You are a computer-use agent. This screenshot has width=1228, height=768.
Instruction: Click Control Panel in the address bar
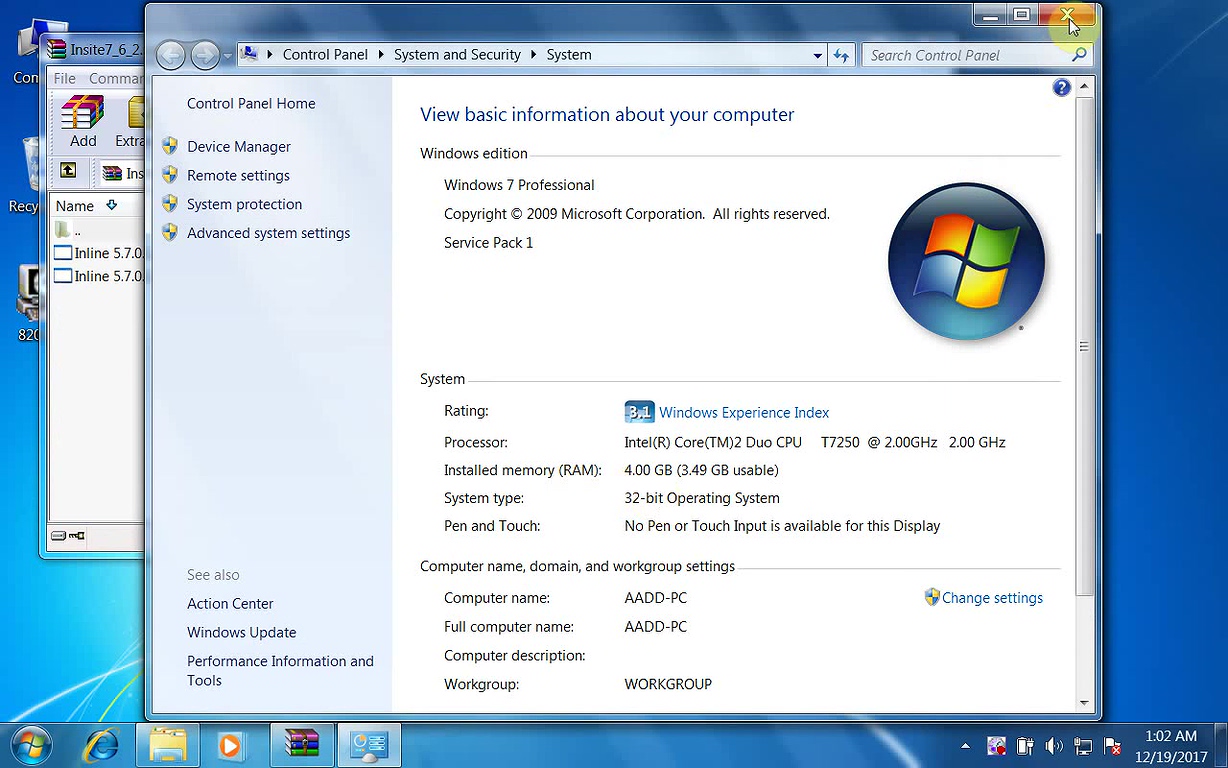[325, 55]
